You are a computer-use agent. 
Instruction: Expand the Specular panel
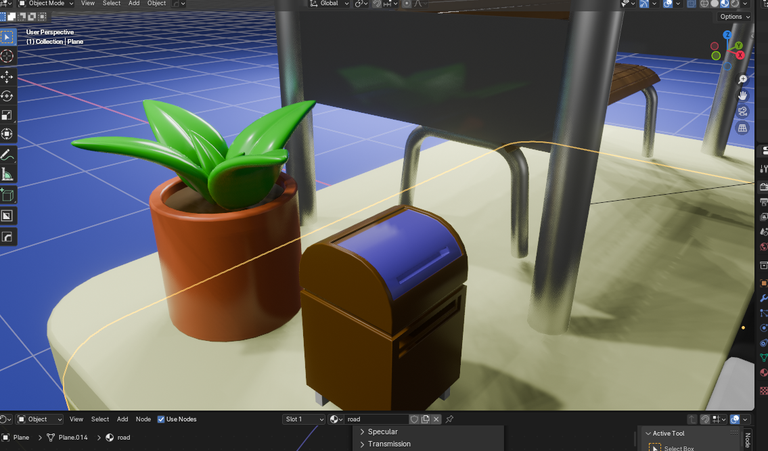click(x=382, y=432)
